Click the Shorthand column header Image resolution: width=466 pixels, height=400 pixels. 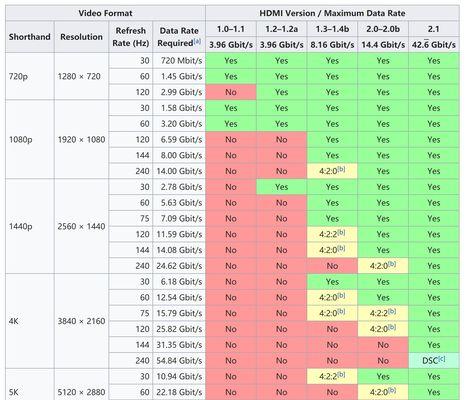point(30,37)
